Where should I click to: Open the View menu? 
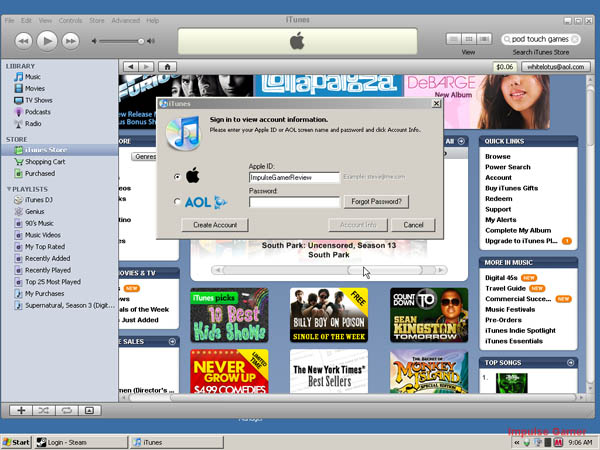pos(45,20)
